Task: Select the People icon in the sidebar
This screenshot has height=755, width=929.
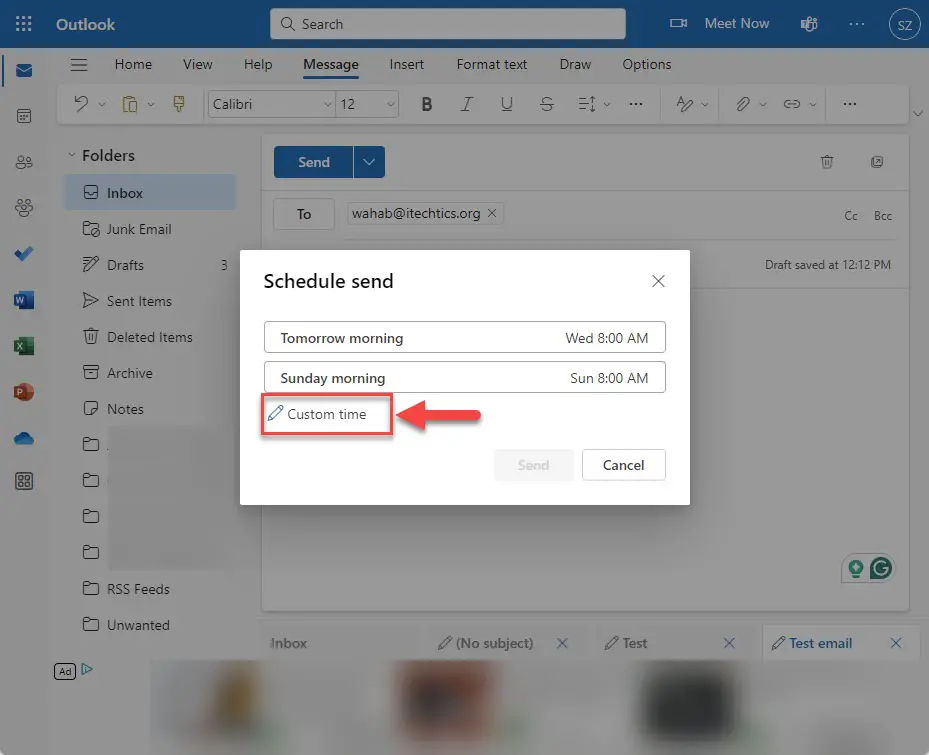Action: (x=25, y=161)
